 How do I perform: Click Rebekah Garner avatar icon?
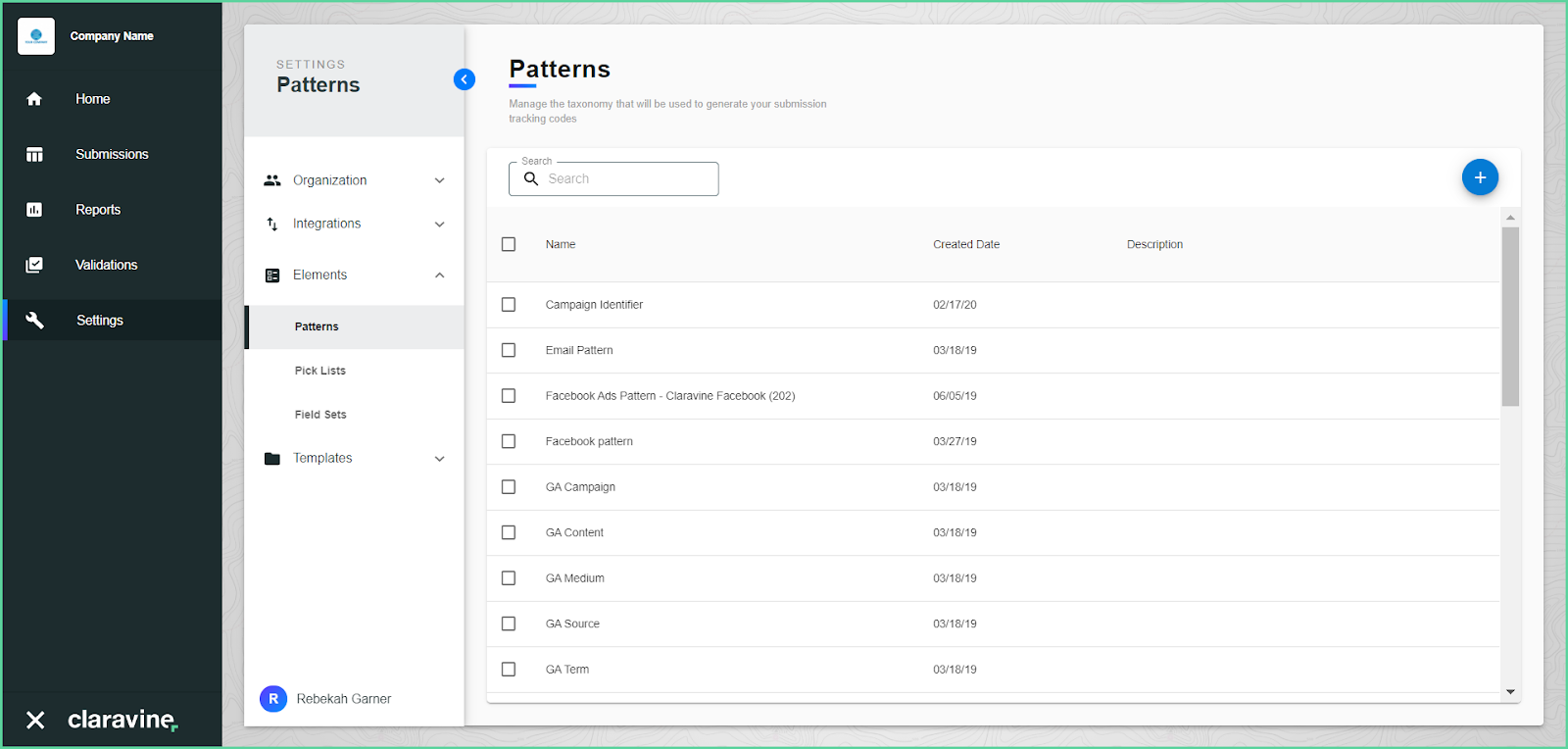[273, 699]
